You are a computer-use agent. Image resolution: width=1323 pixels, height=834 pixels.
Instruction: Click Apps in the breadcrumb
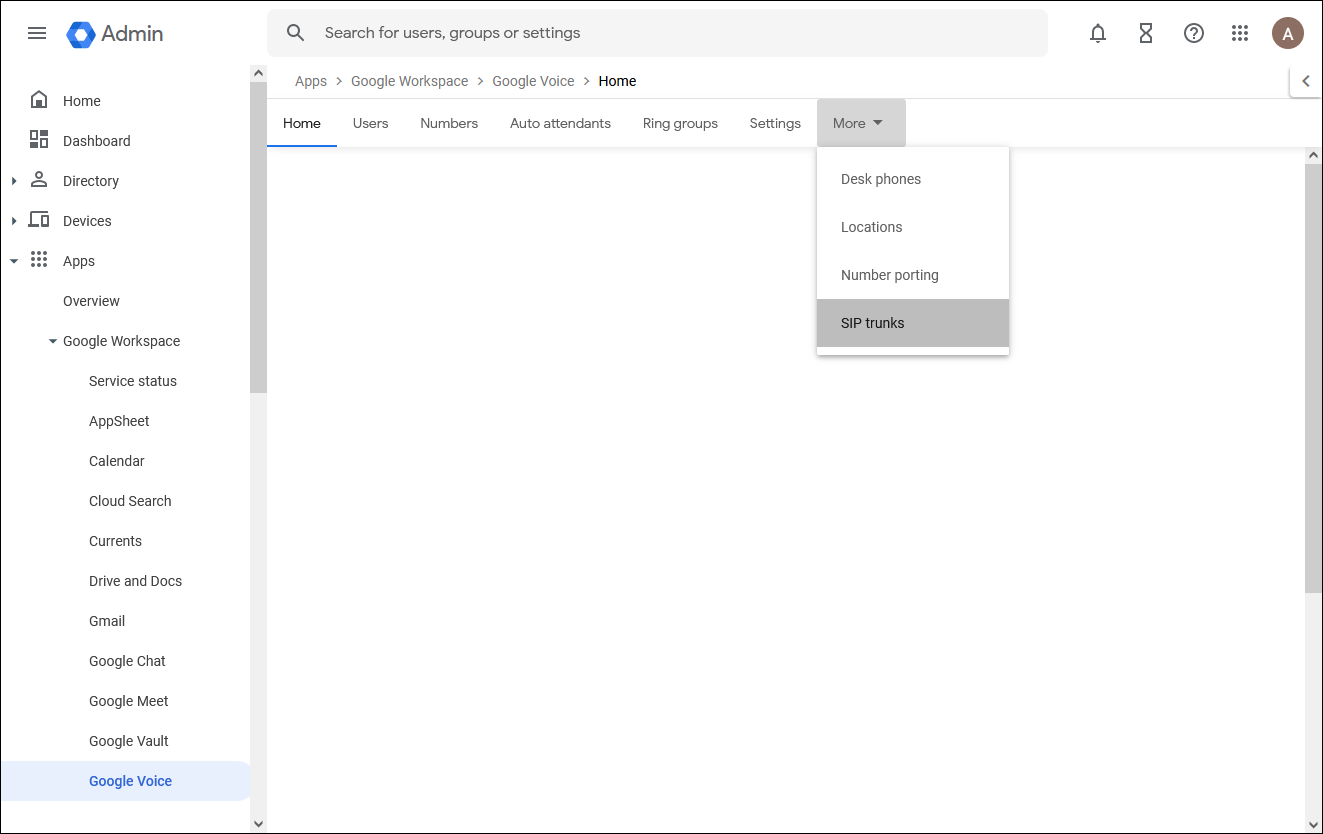(311, 81)
